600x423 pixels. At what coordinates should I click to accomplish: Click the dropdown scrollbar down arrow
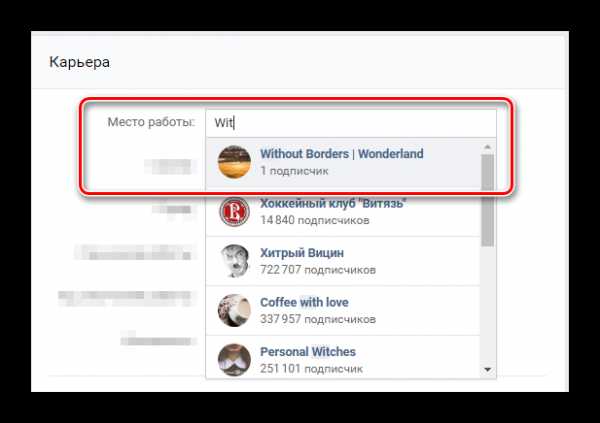488,369
